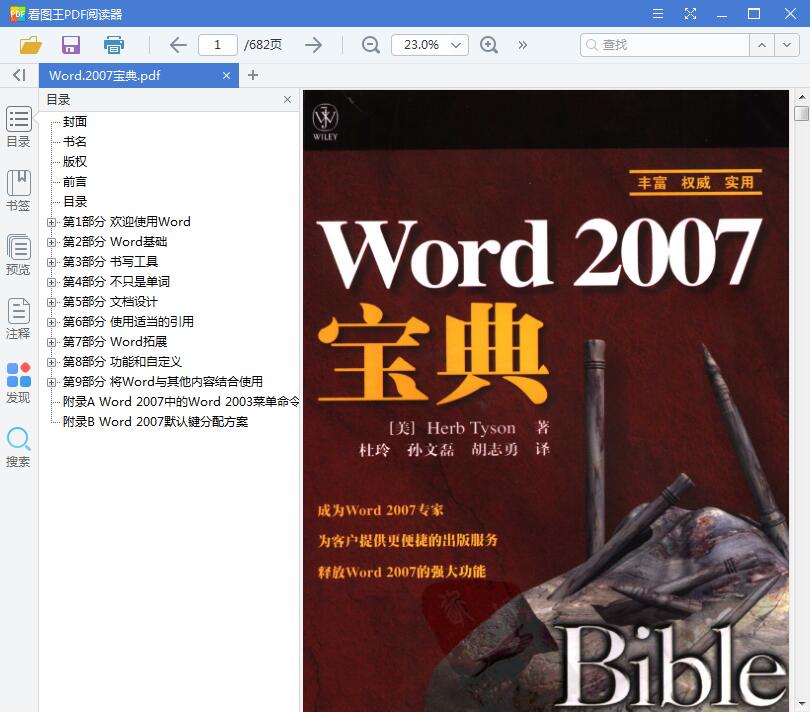
Task: Open a file with the folder icon
Action: (30, 45)
